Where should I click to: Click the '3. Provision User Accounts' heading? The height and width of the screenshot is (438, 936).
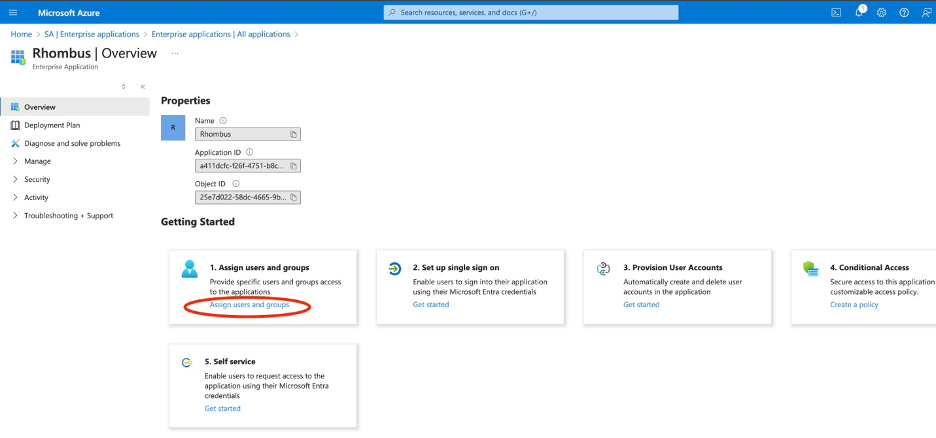673,268
